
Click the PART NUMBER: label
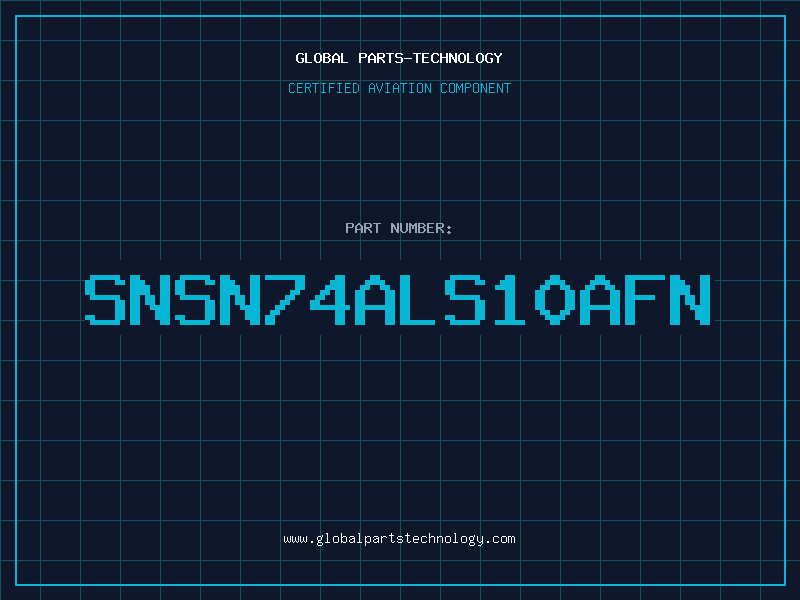pyautogui.click(x=398, y=228)
